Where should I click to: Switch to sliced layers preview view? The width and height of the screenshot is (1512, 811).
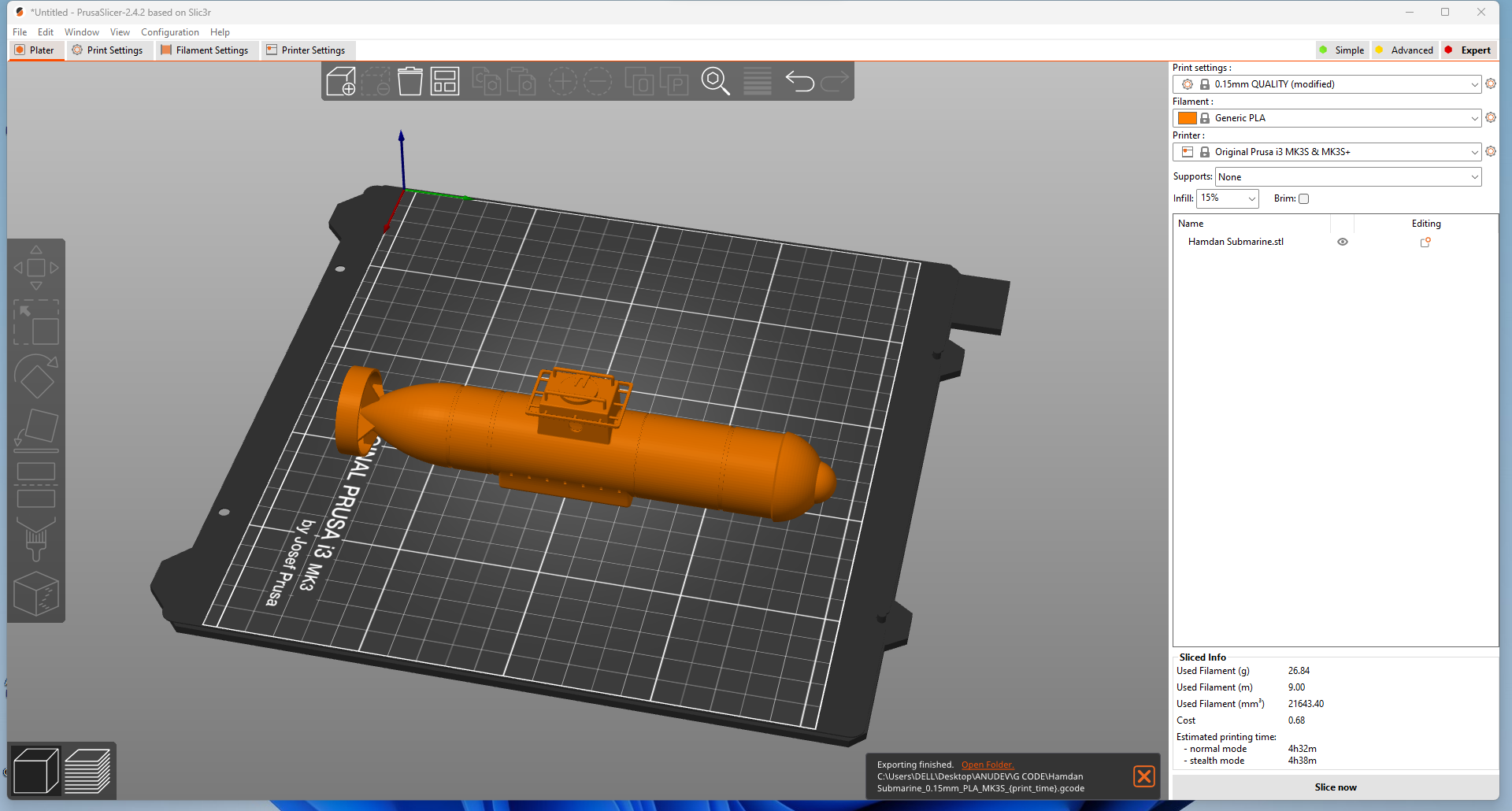[x=87, y=771]
